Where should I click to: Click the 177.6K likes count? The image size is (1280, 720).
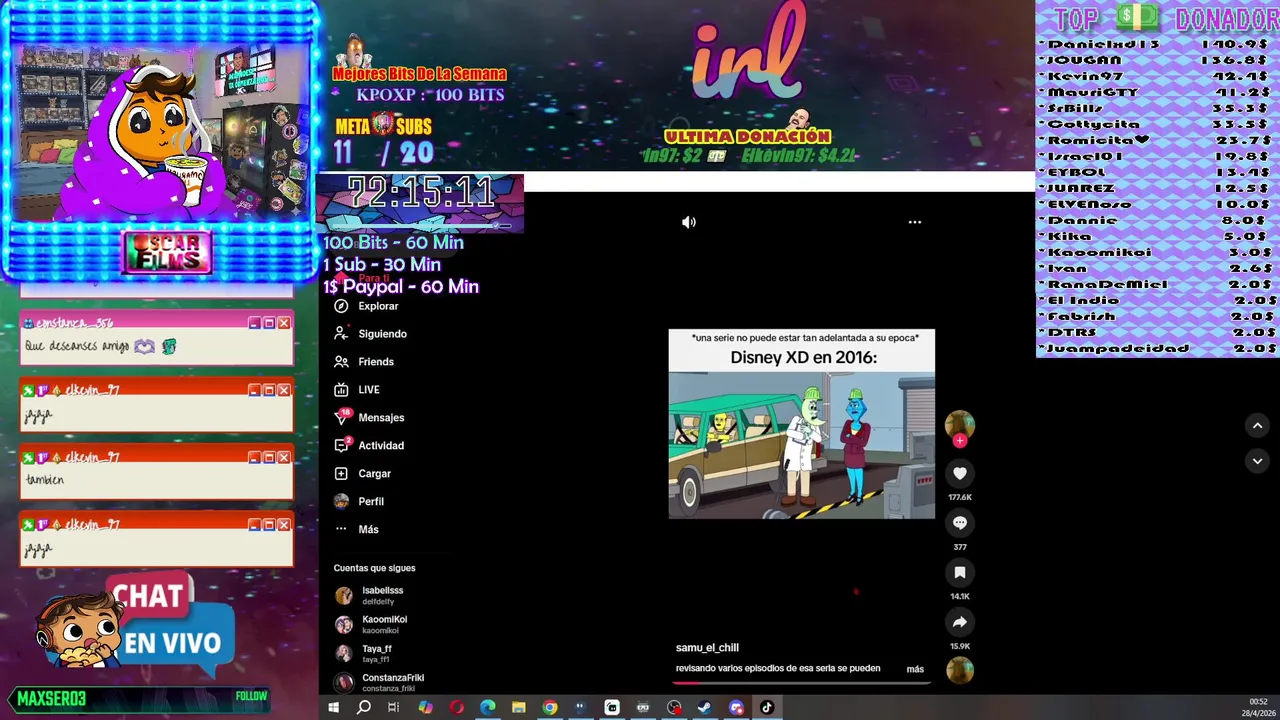(960, 497)
